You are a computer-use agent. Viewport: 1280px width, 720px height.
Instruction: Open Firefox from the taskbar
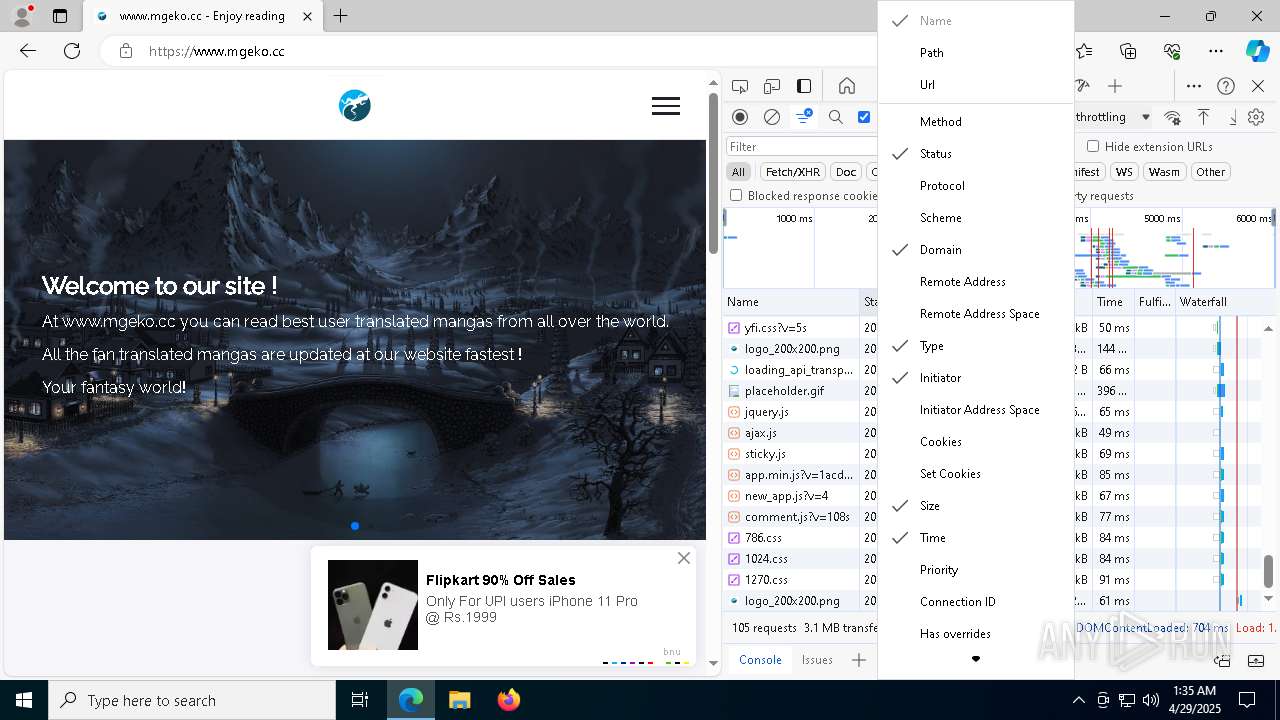tap(509, 700)
